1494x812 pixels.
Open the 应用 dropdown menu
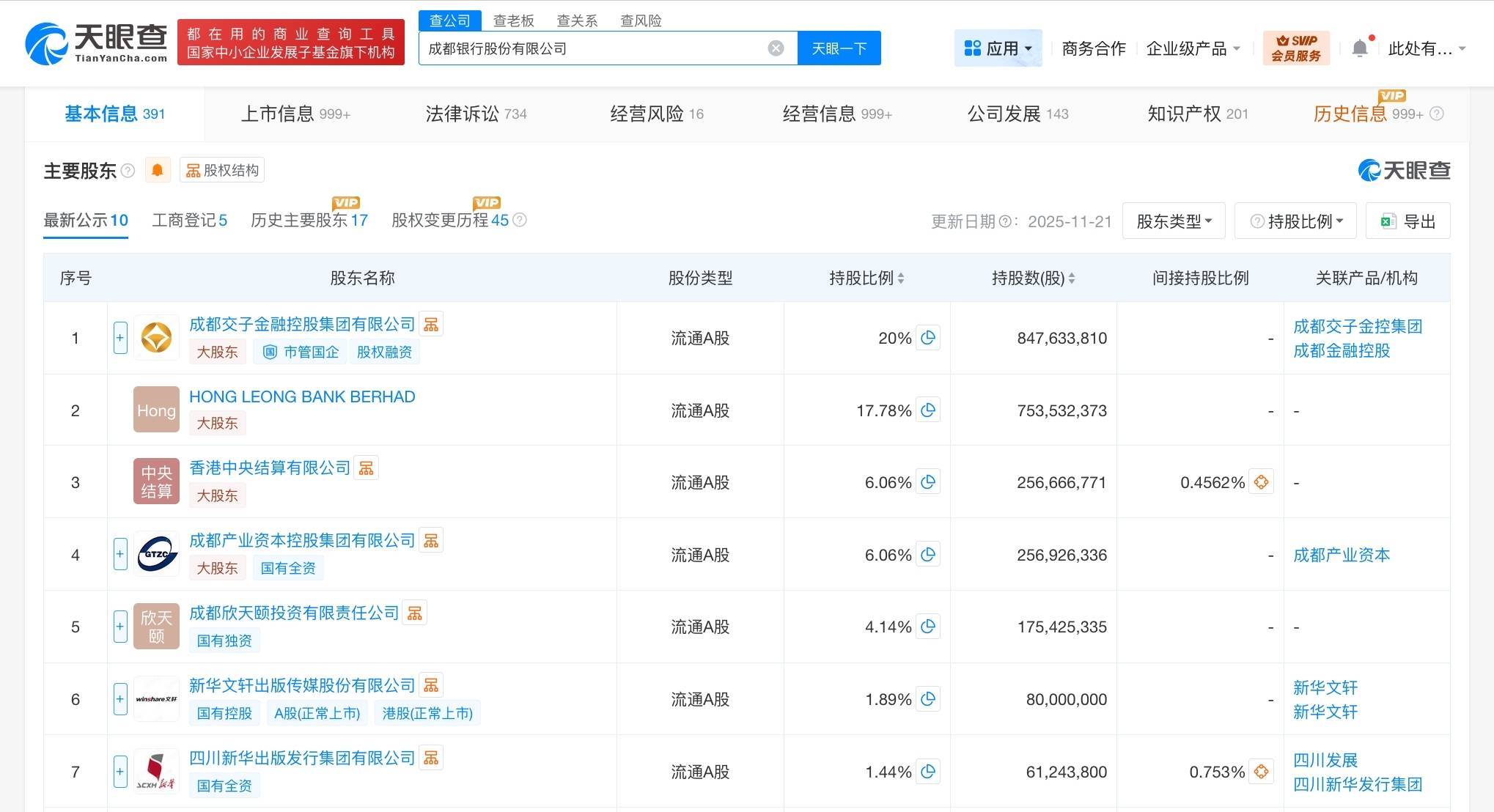coord(998,48)
